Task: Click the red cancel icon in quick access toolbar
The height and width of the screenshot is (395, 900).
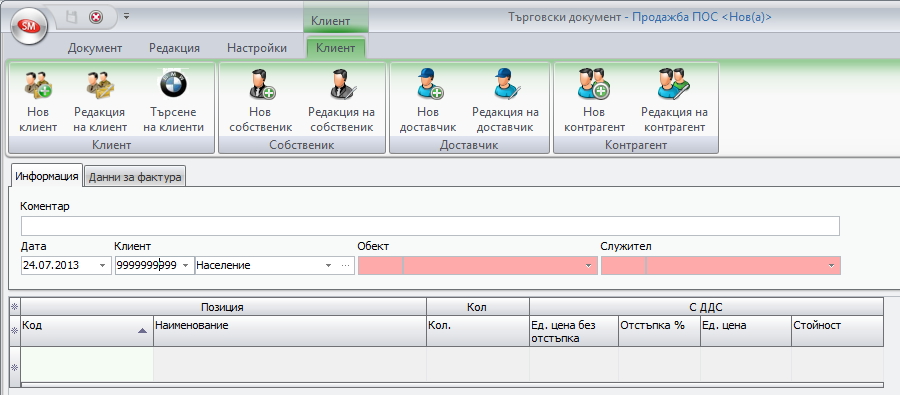Action: coord(96,17)
